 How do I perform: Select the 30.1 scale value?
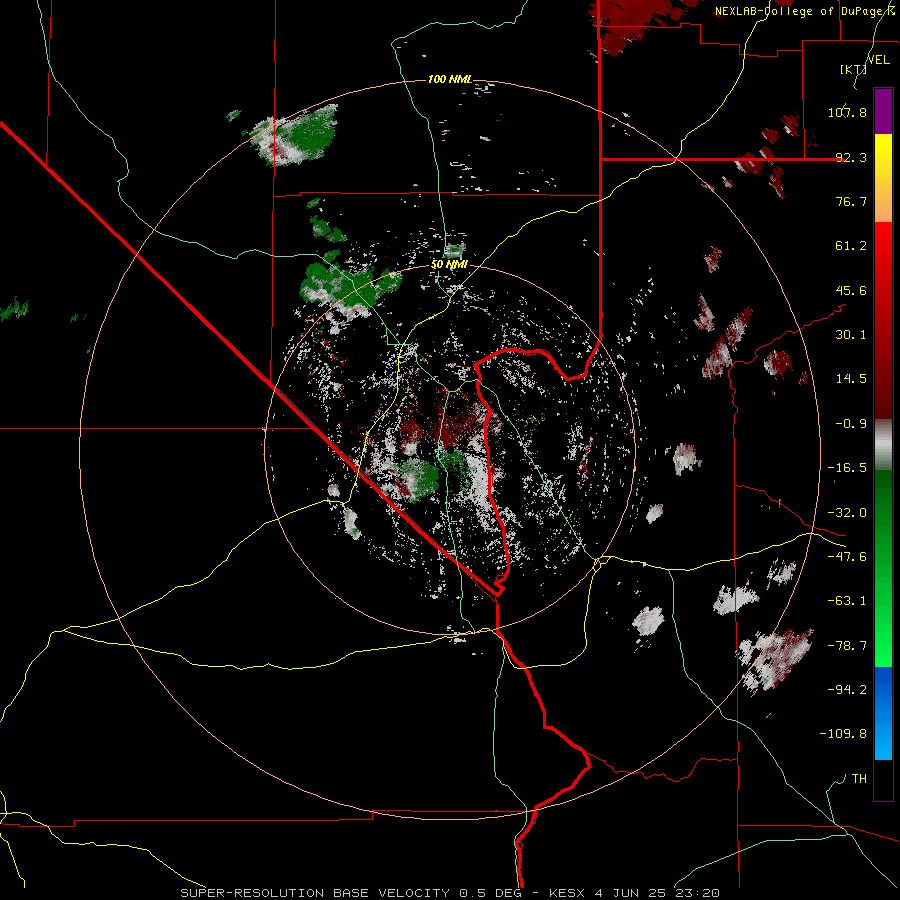[x=851, y=334]
